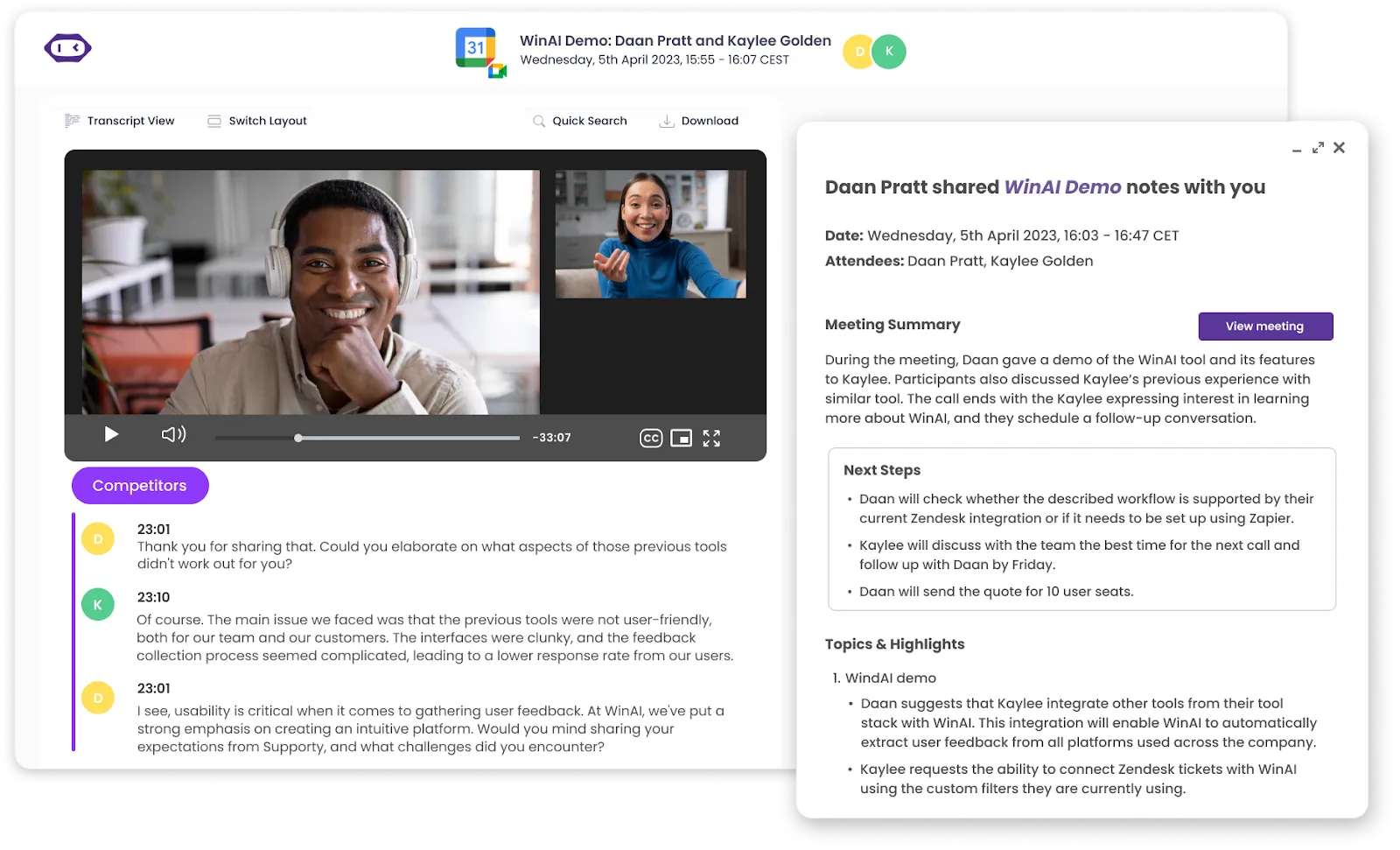Open Quick Search
Viewport: 1400px width, 850px height.
tap(579, 121)
